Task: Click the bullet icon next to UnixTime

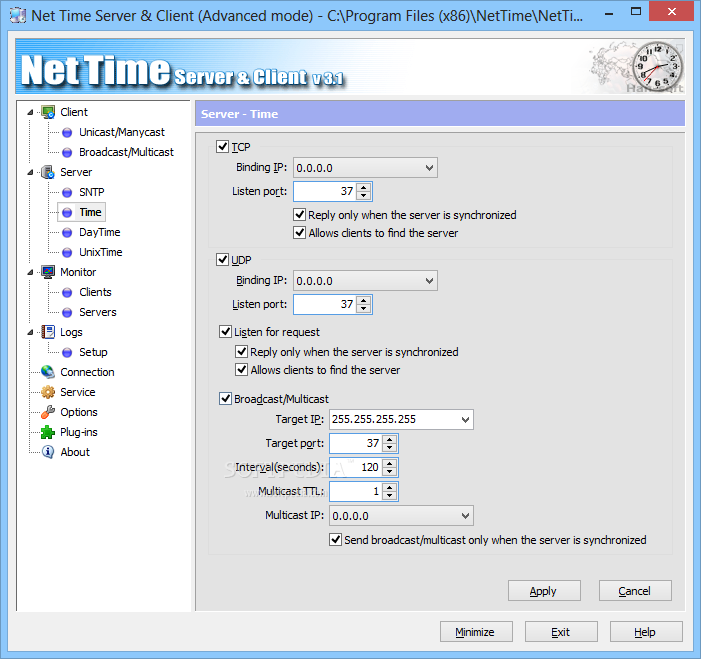Action: 67,253
